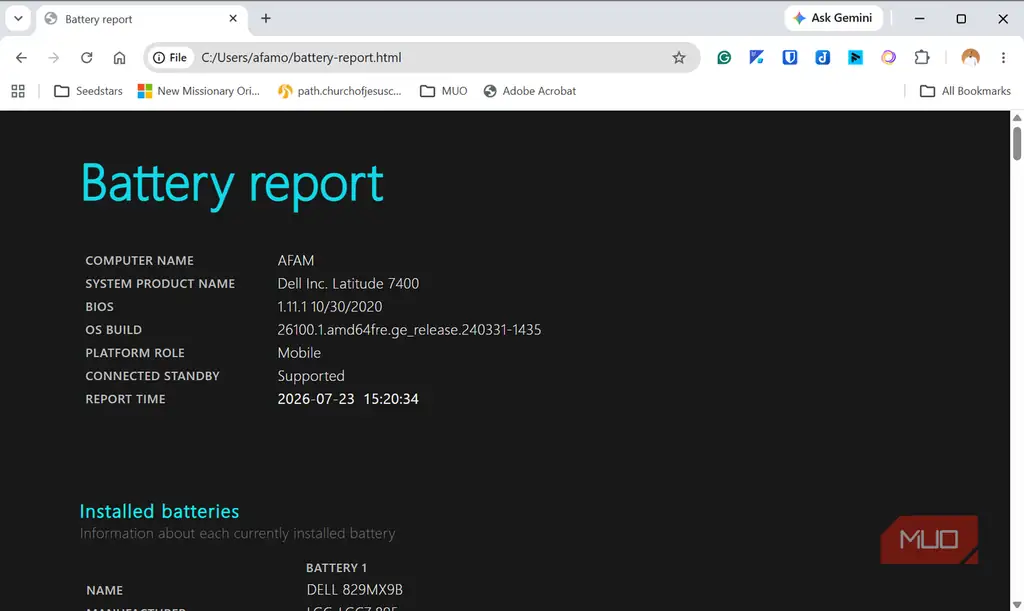Open the apps grid shortcut

18,91
